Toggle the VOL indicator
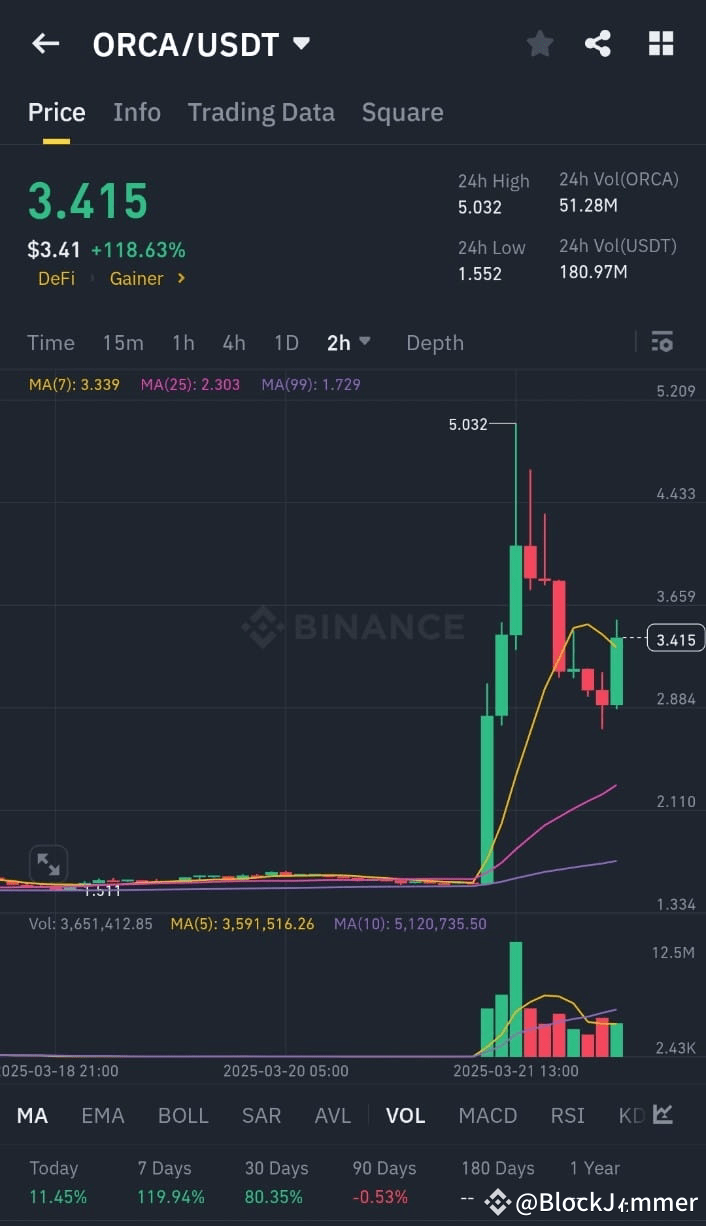The height and width of the screenshot is (1226, 706). pyautogui.click(x=405, y=1115)
